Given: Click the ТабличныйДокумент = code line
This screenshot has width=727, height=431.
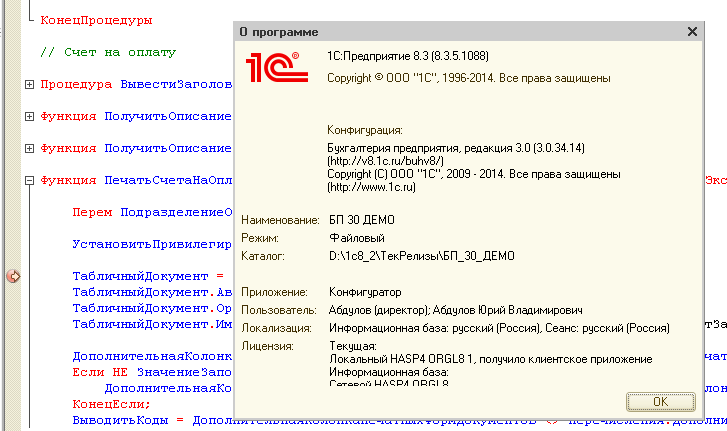Looking at the screenshot, I should 148,276.
